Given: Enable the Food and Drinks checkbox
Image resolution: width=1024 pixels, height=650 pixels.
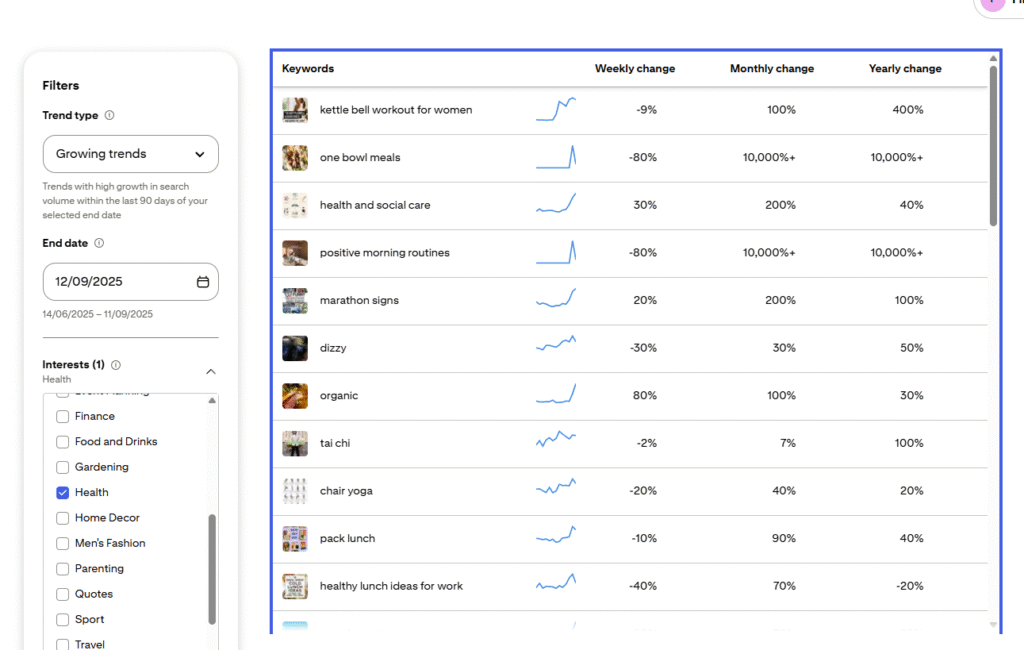Looking at the screenshot, I should [x=63, y=442].
